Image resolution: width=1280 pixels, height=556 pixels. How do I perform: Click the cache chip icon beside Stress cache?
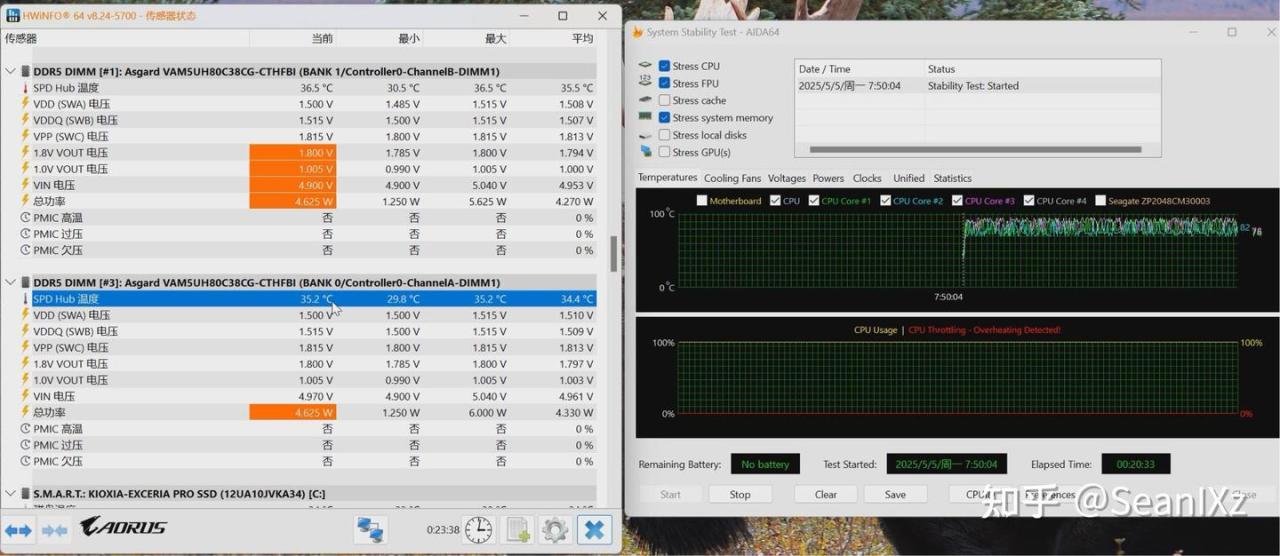click(646, 100)
